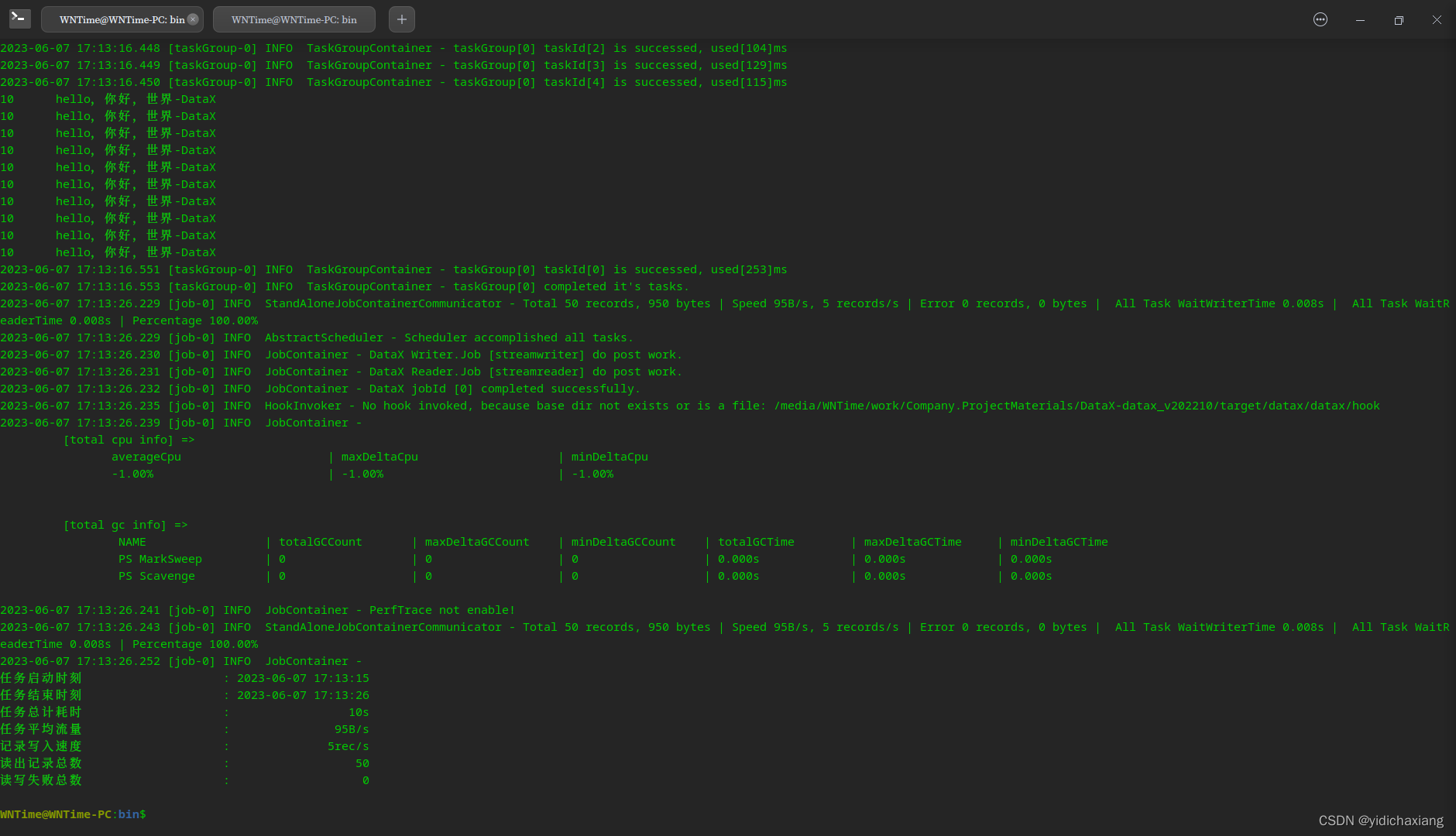
Task: Click the '任务总计耗时' value '10s'
Action: click(x=359, y=712)
